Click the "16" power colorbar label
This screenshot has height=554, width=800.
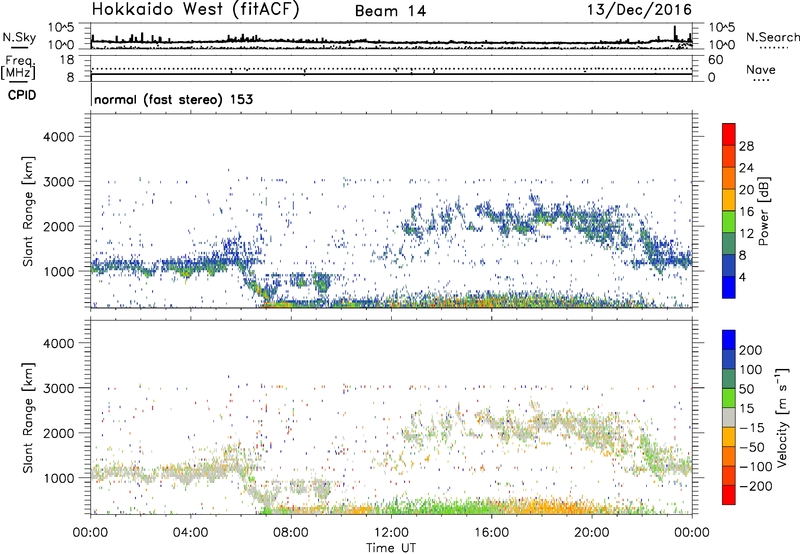click(x=746, y=212)
